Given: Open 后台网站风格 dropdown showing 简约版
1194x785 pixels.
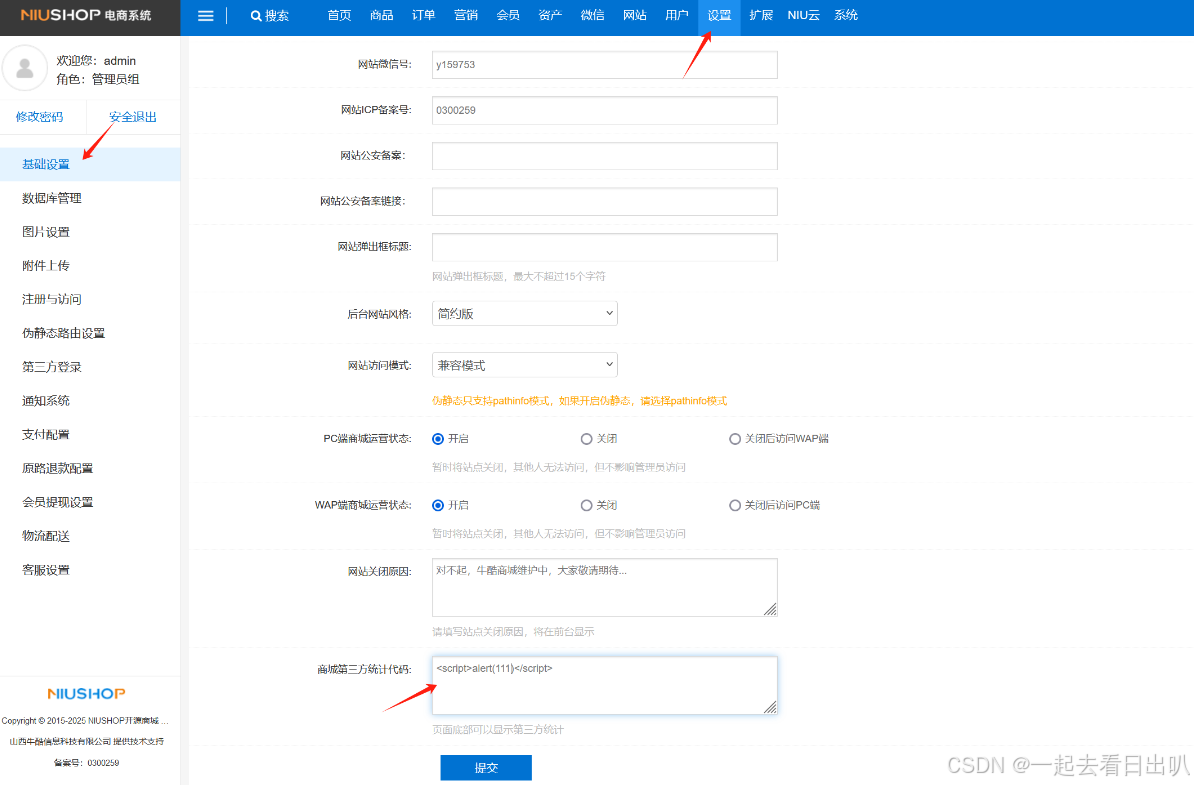Looking at the screenshot, I should 525,314.
